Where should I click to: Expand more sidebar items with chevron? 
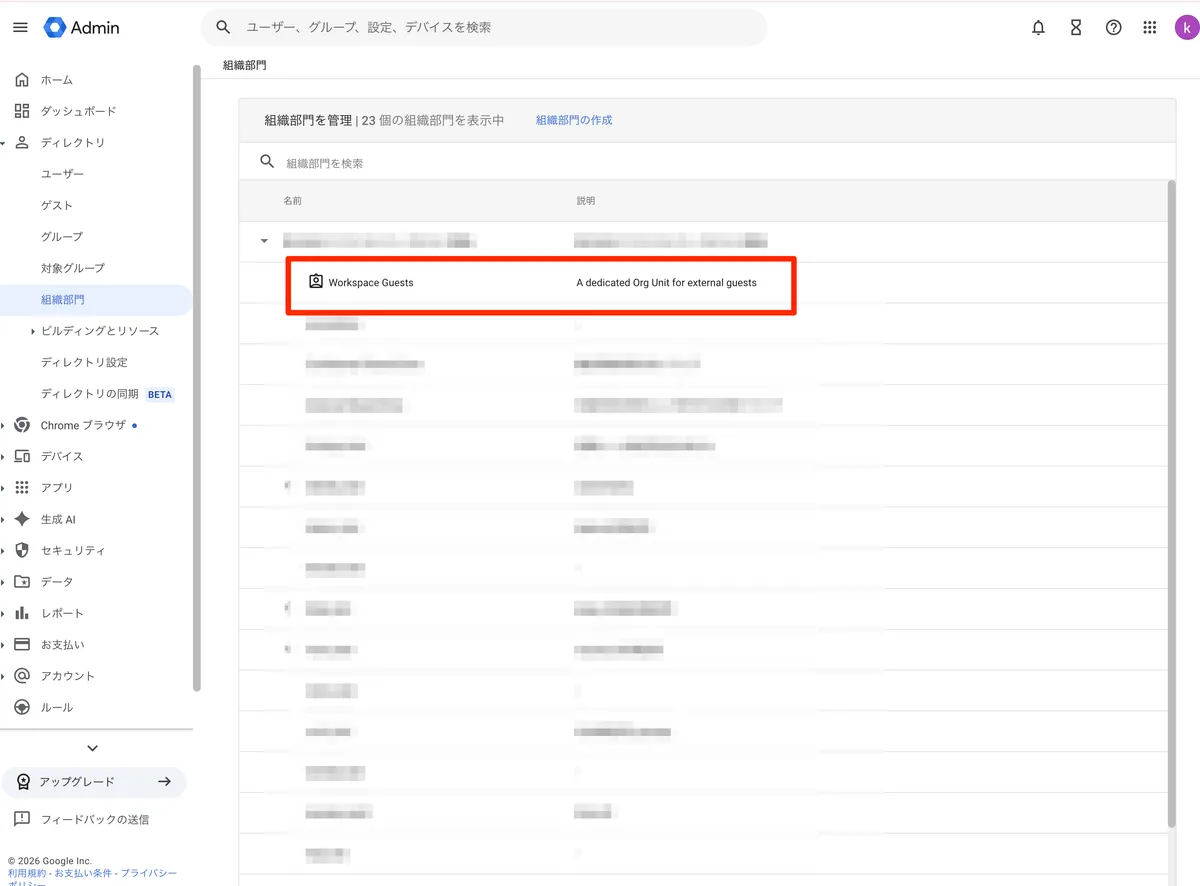pyautogui.click(x=93, y=748)
